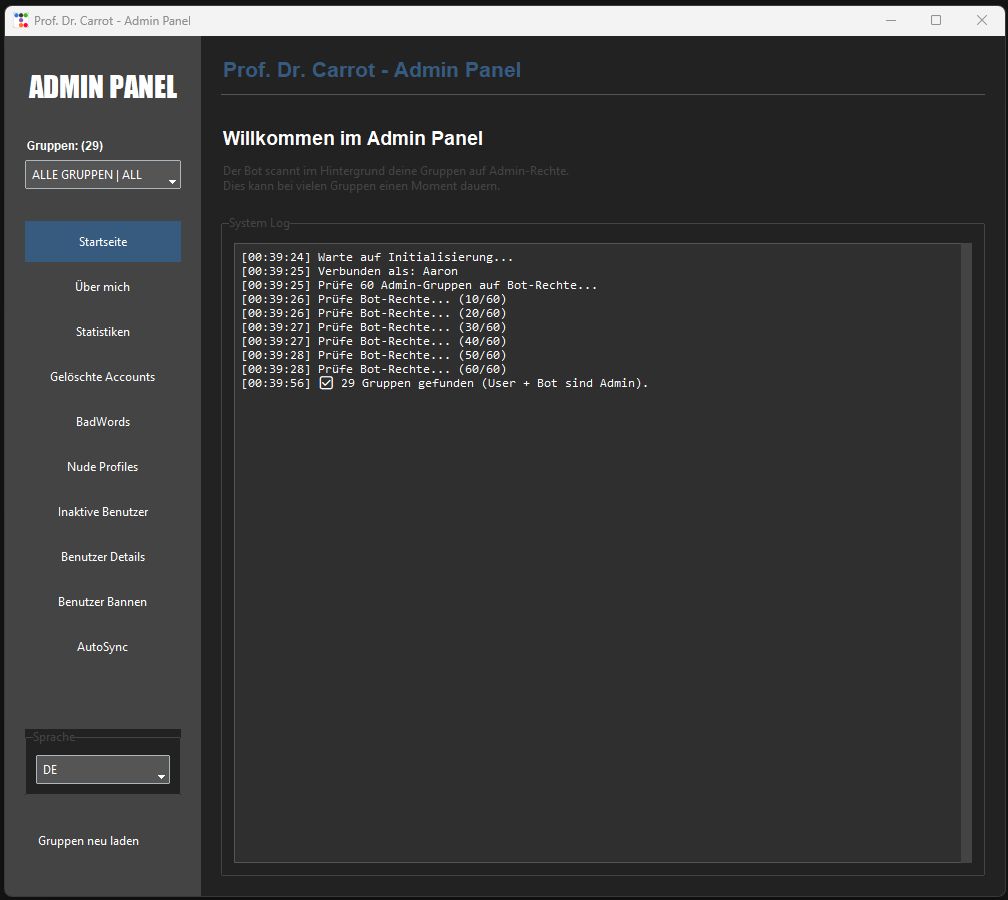This screenshot has height=900, width=1008.
Task: Select Nude Profiles in sidebar
Action: pyautogui.click(x=103, y=467)
